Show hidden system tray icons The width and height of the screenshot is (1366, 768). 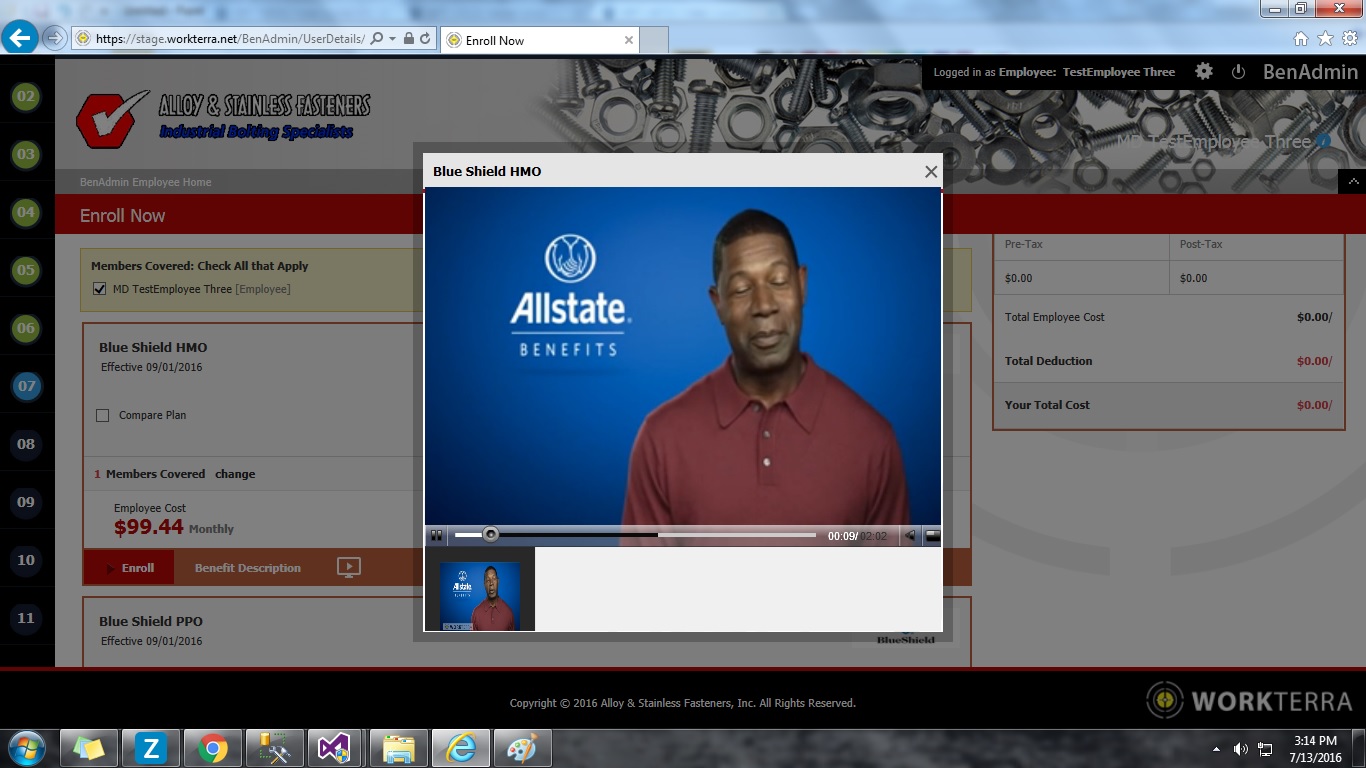[1216, 749]
